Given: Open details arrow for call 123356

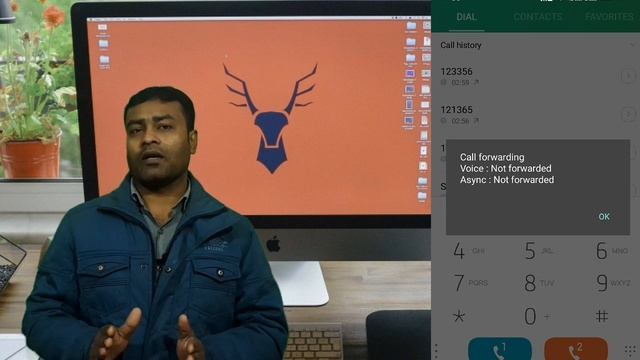Looking at the screenshot, I should 628,76.
